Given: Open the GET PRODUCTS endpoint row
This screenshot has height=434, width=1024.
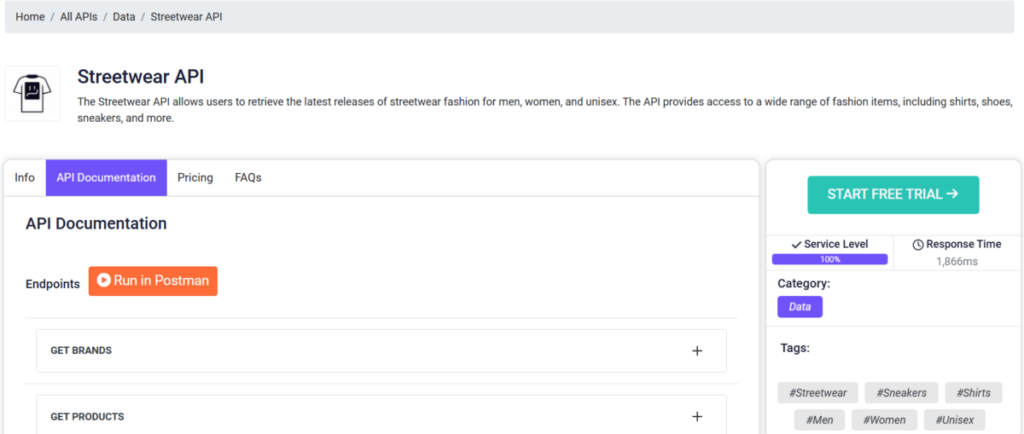Looking at the screenshot, I should click(x=381, y=416).
